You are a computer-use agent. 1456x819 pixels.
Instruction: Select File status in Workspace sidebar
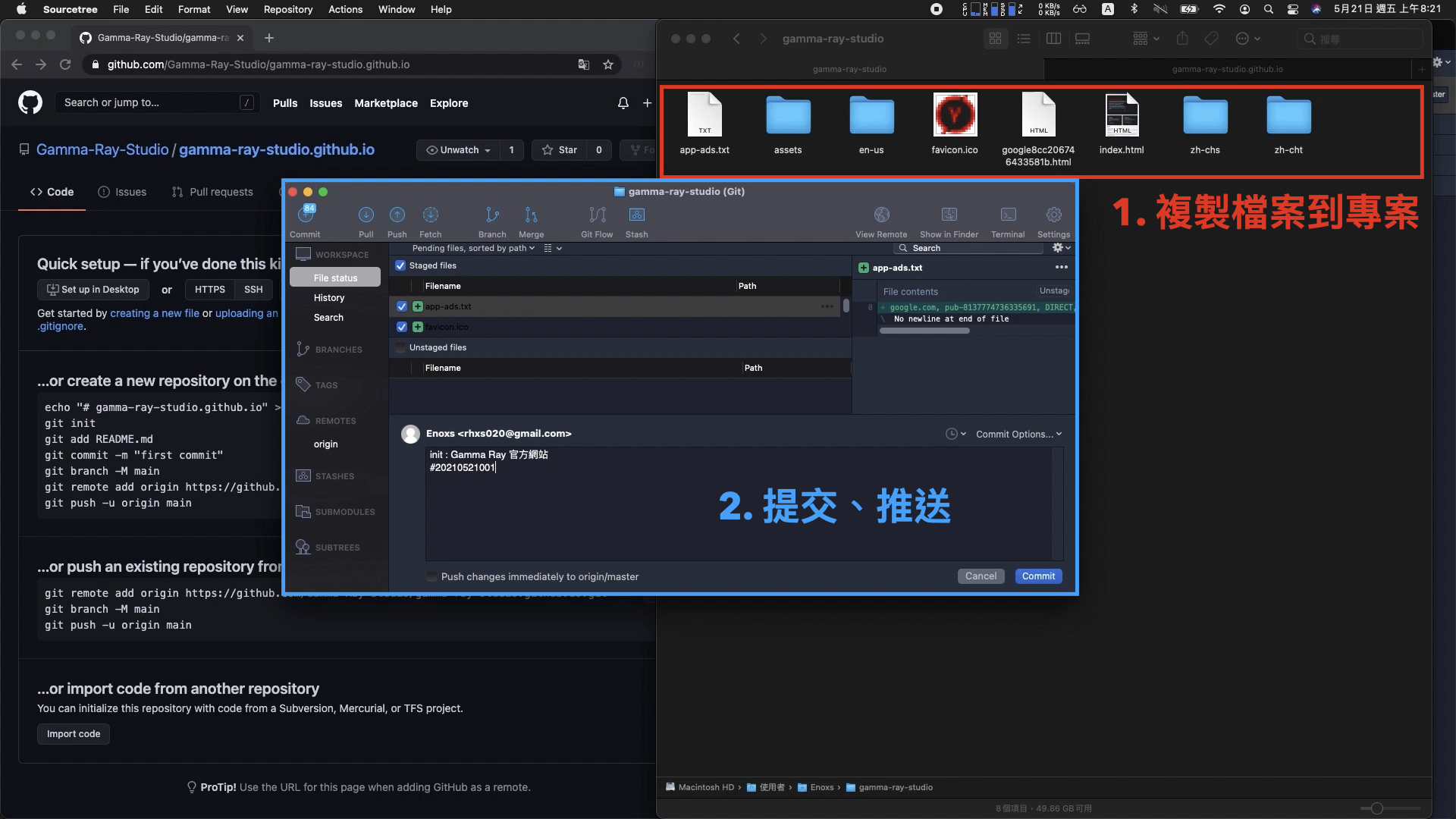pyautogui.click(x=335, y=278)
